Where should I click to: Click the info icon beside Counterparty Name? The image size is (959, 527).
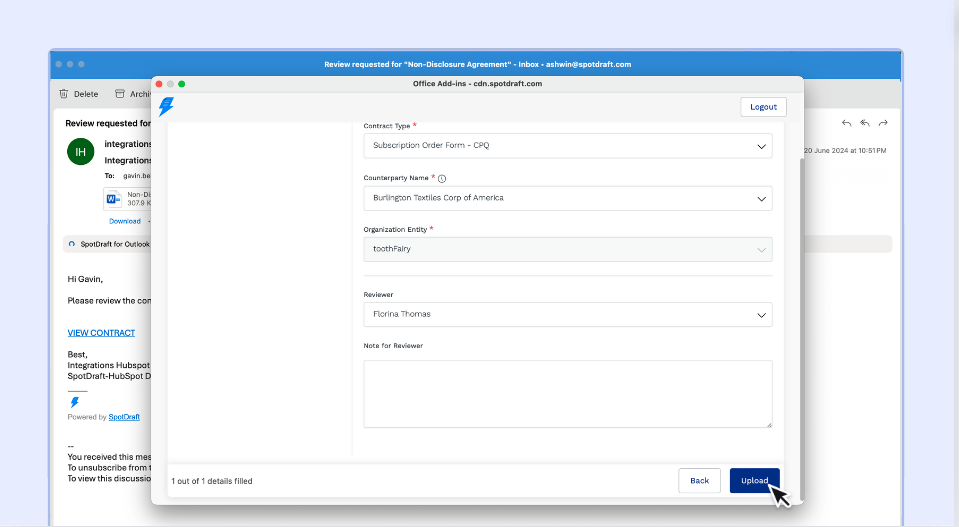442,178
